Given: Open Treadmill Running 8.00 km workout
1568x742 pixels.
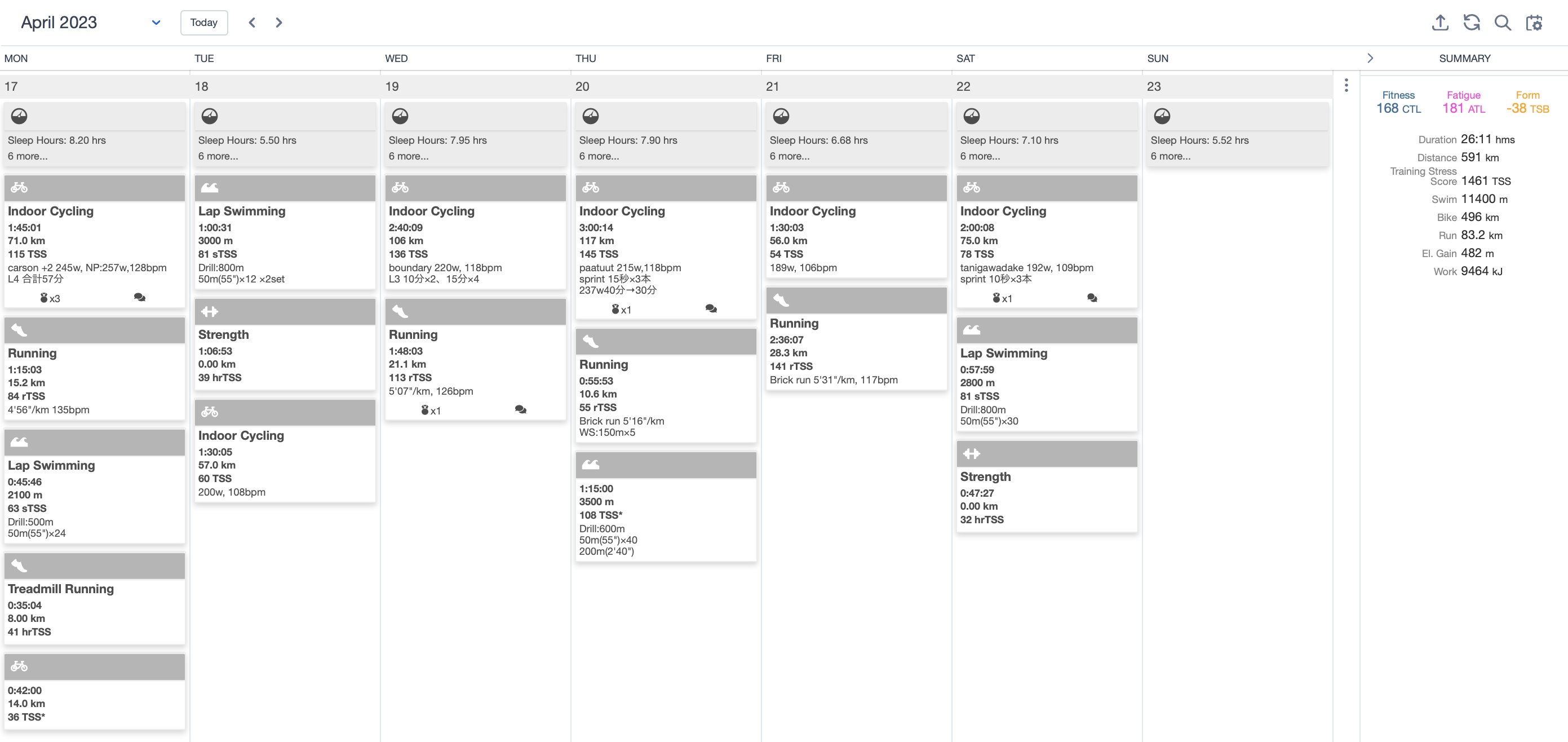Looking at the screenshot, I should pos(94,598).
